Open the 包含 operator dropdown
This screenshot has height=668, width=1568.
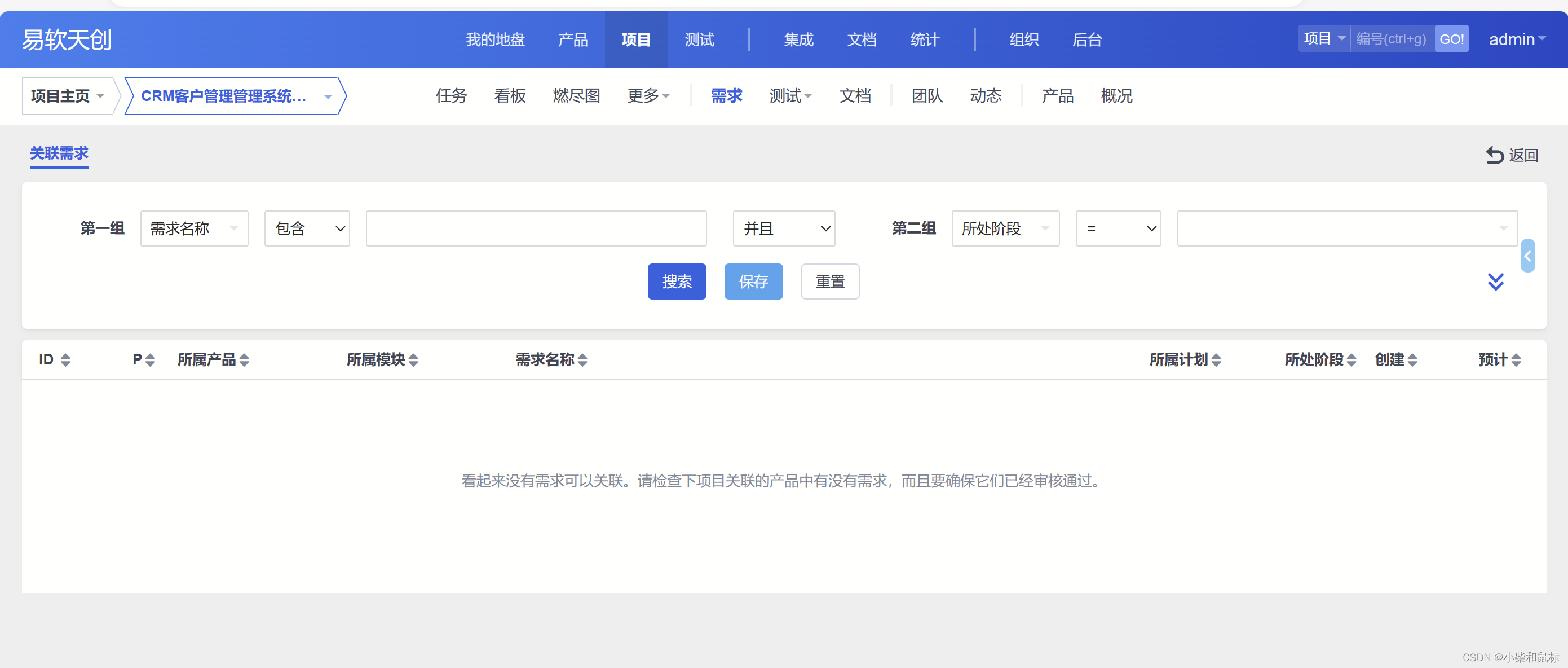307,229
